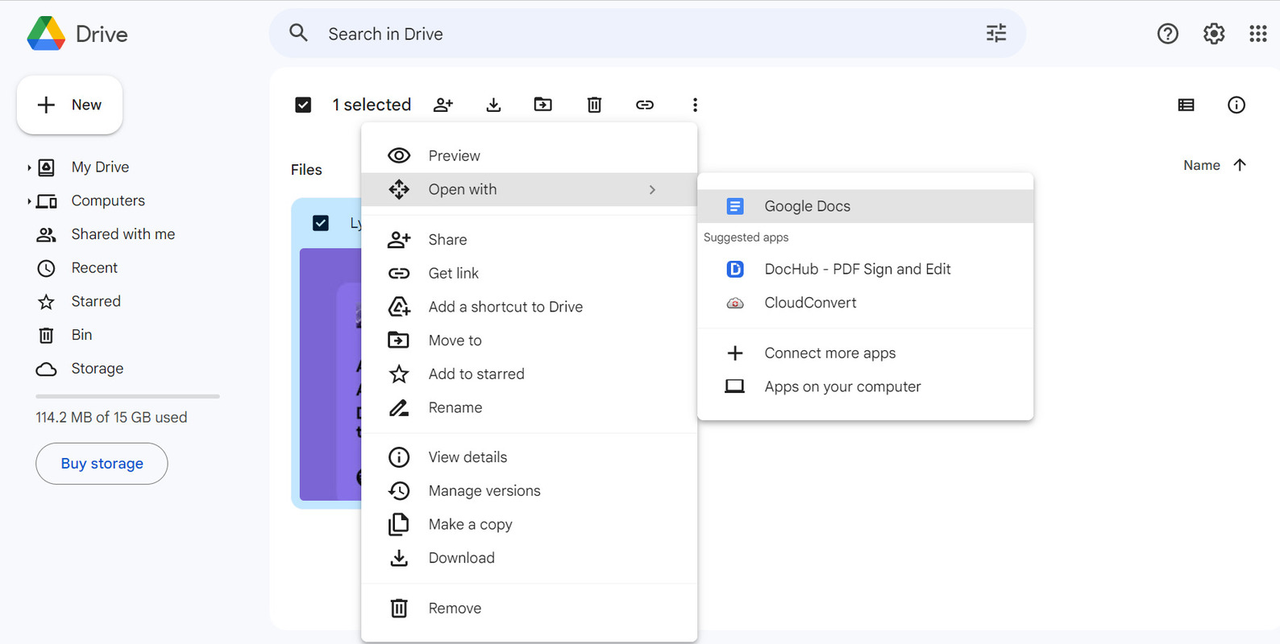This screenshot has width=1280, height=644.
Task: Open the Settings gear icon
Action: point(1214,34)
